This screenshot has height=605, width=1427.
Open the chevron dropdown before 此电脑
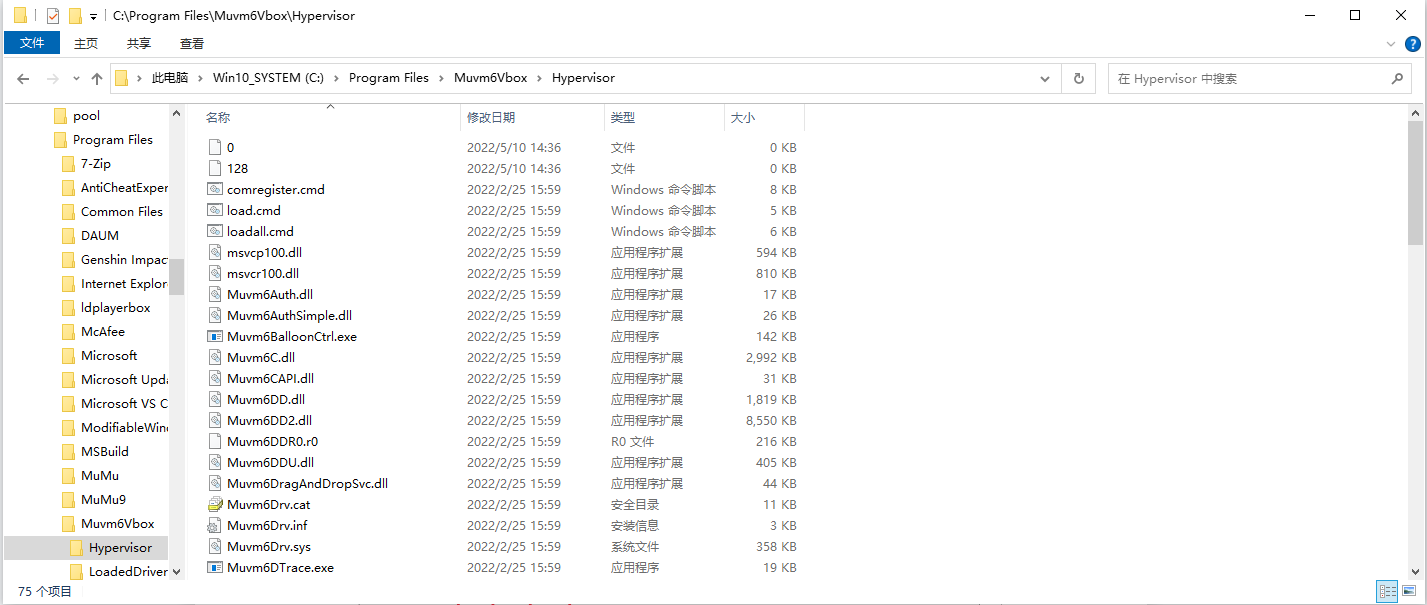pyautogui.click(x=139, y=78)
